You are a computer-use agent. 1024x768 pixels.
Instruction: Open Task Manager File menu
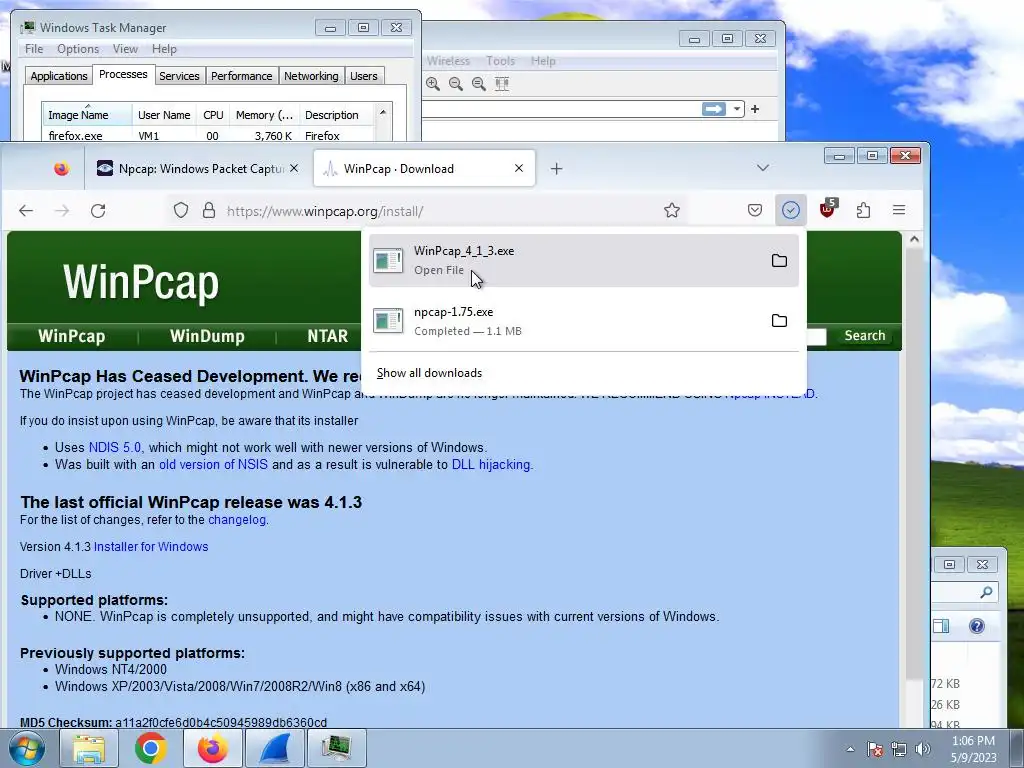tap(34, 49)
